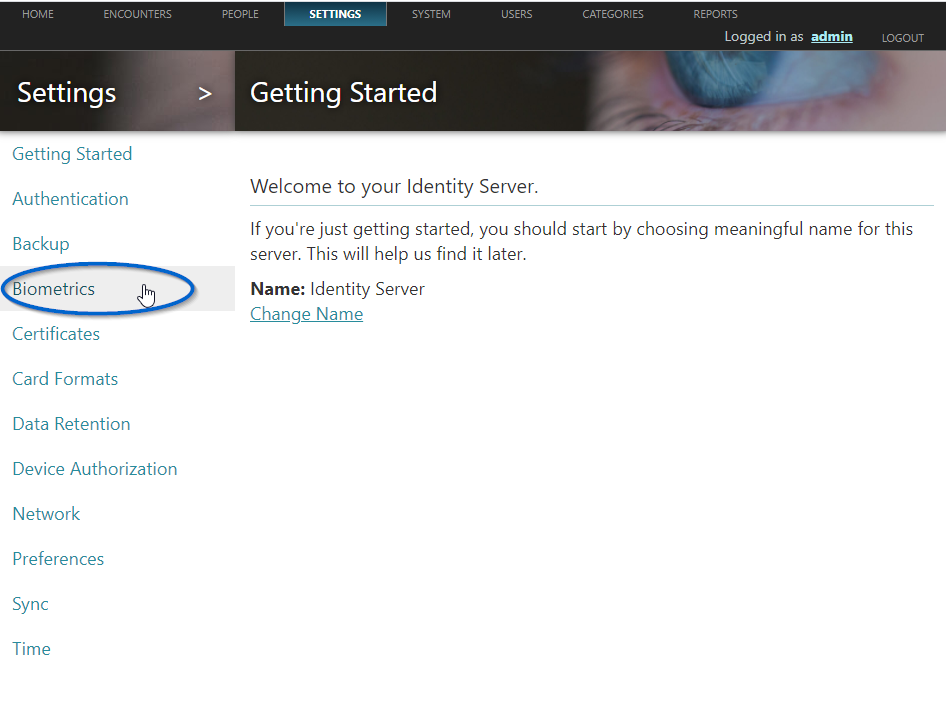Click the Settings header title
The height and width of the screenshot is (705, 946).
[66, 93]
